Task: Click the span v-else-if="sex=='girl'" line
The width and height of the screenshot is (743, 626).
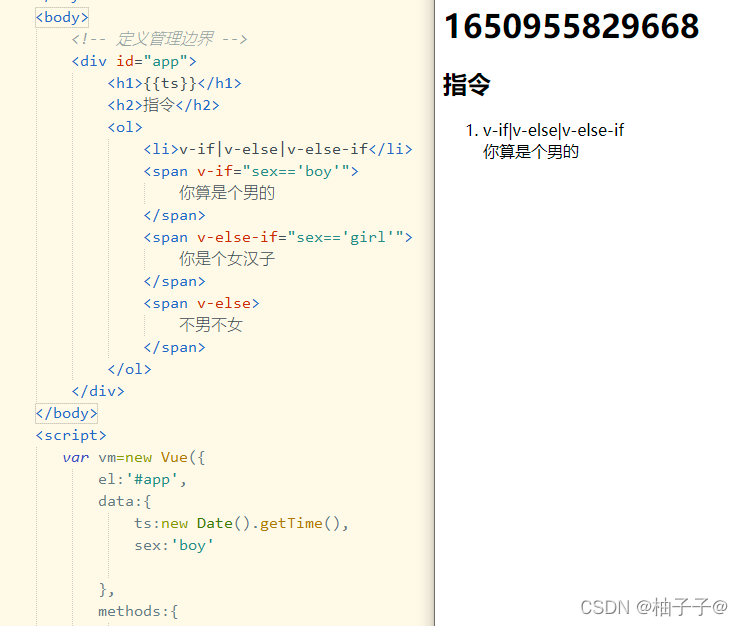Action: 278,237
